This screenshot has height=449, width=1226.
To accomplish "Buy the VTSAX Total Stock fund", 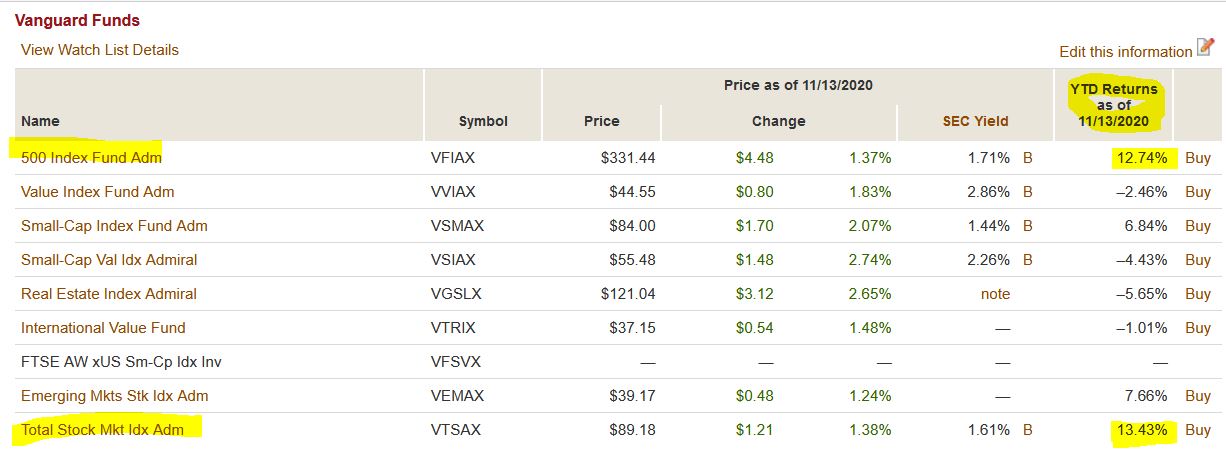I will pyautogui.click(x=1198, y=430).
